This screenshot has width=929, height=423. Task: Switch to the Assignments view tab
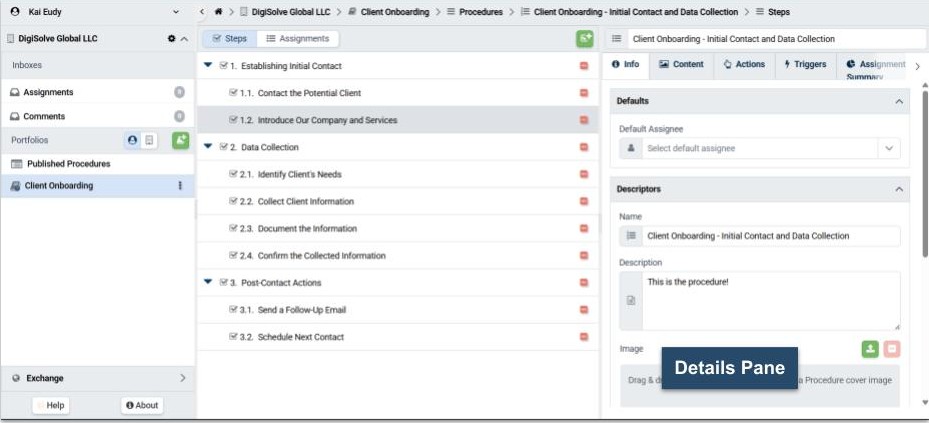[x=296, y=38]
